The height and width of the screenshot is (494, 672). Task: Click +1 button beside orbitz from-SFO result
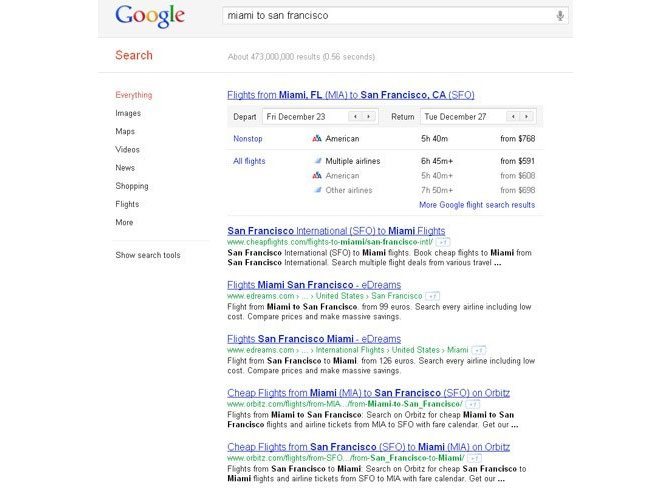474,458
